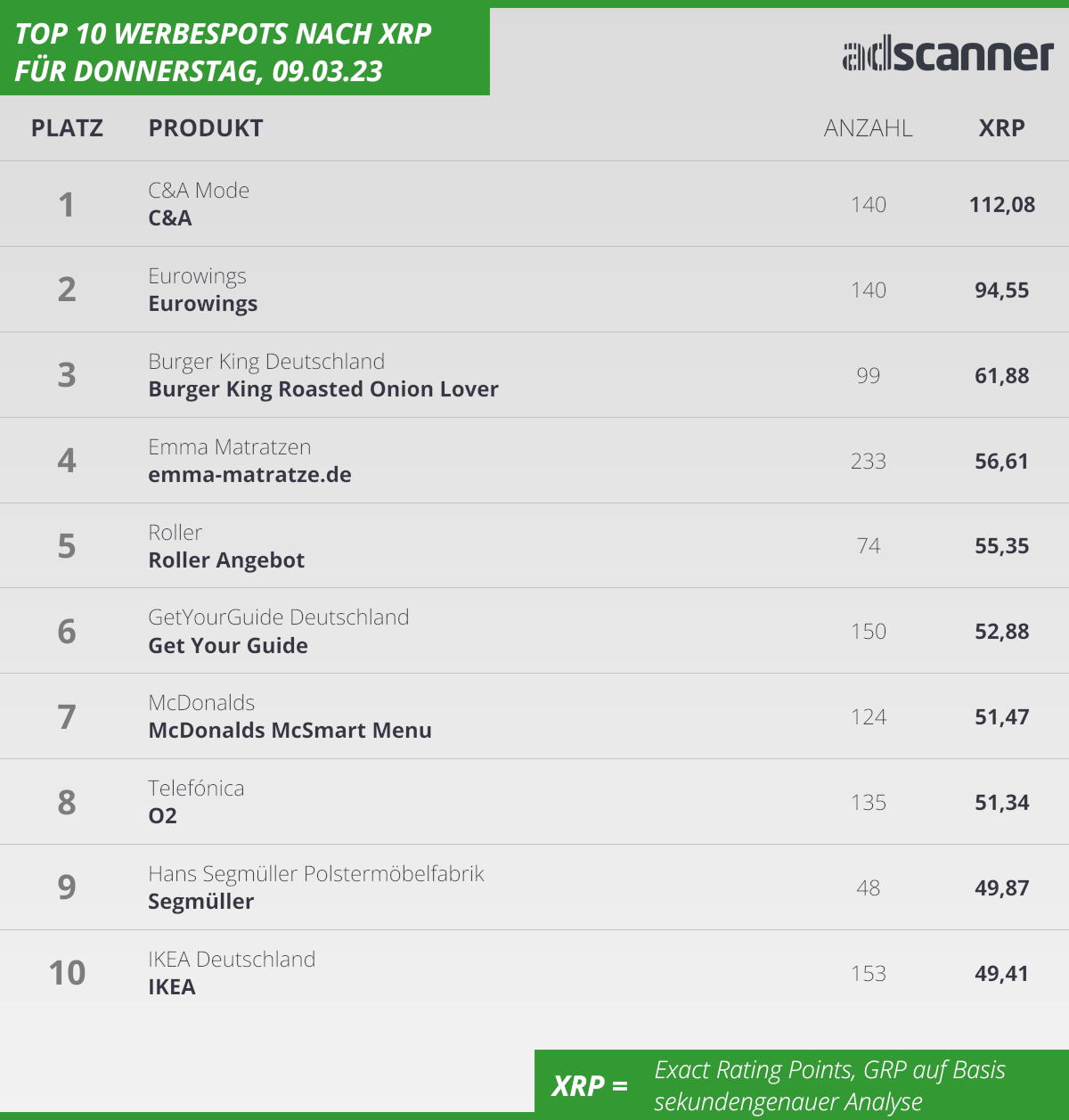Select McDonalds McSmart Menu row
Viewport: 1069px width, 1120px height.
pos(534,716)
